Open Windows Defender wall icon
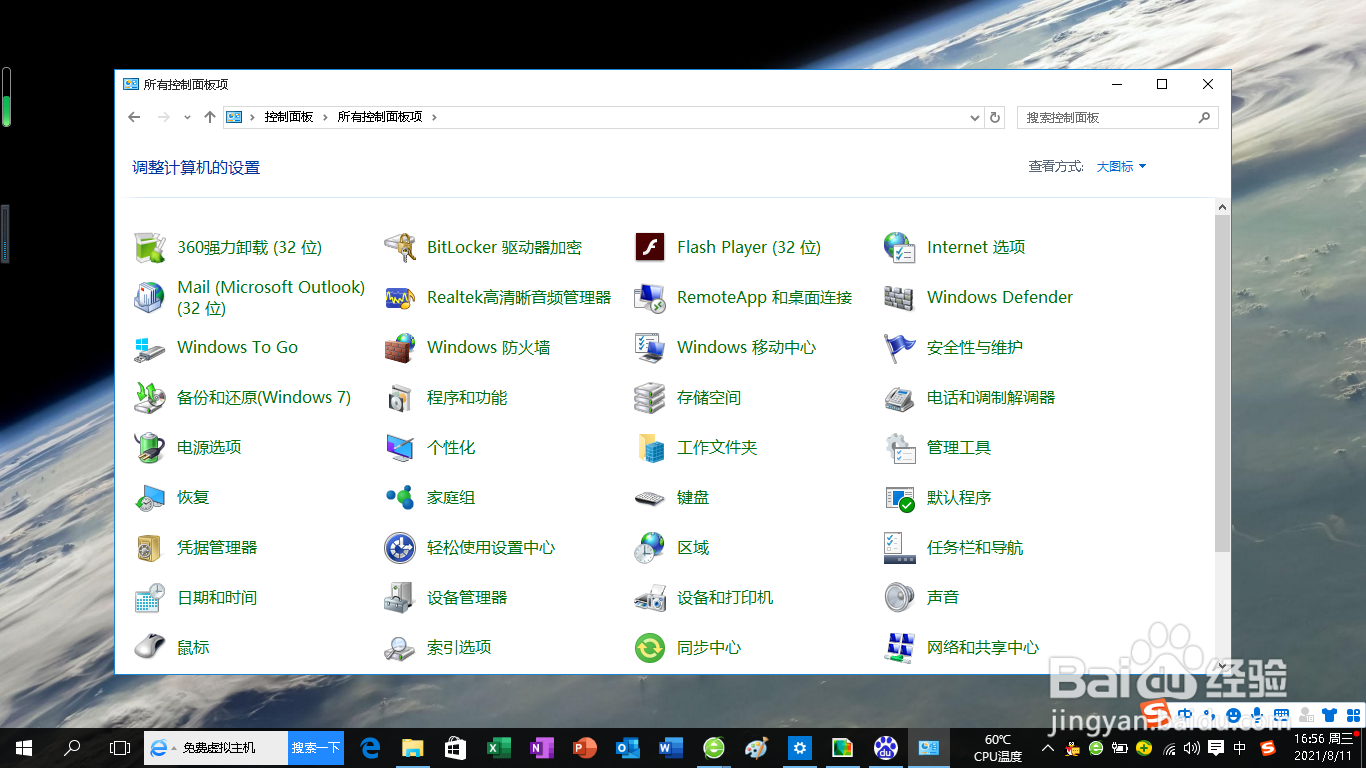 click(x=900, y=297)
